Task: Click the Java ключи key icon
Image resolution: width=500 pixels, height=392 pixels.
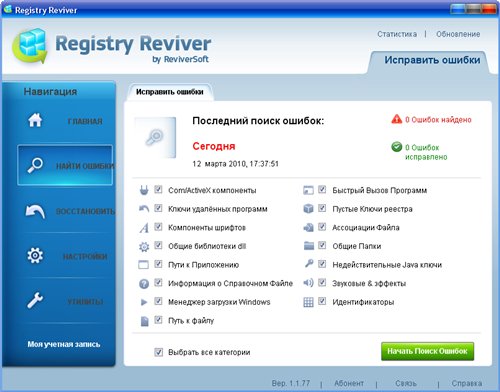Action: tap(309, 264)
